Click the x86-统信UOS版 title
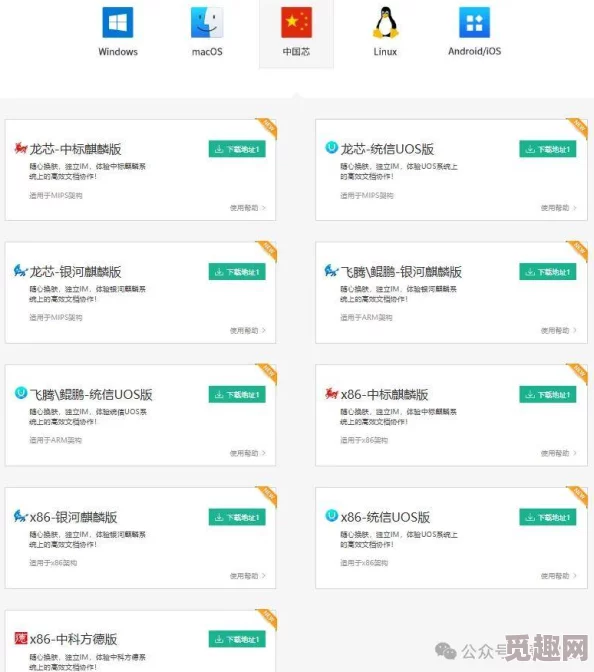594x672 pixels. coord(385,517)
